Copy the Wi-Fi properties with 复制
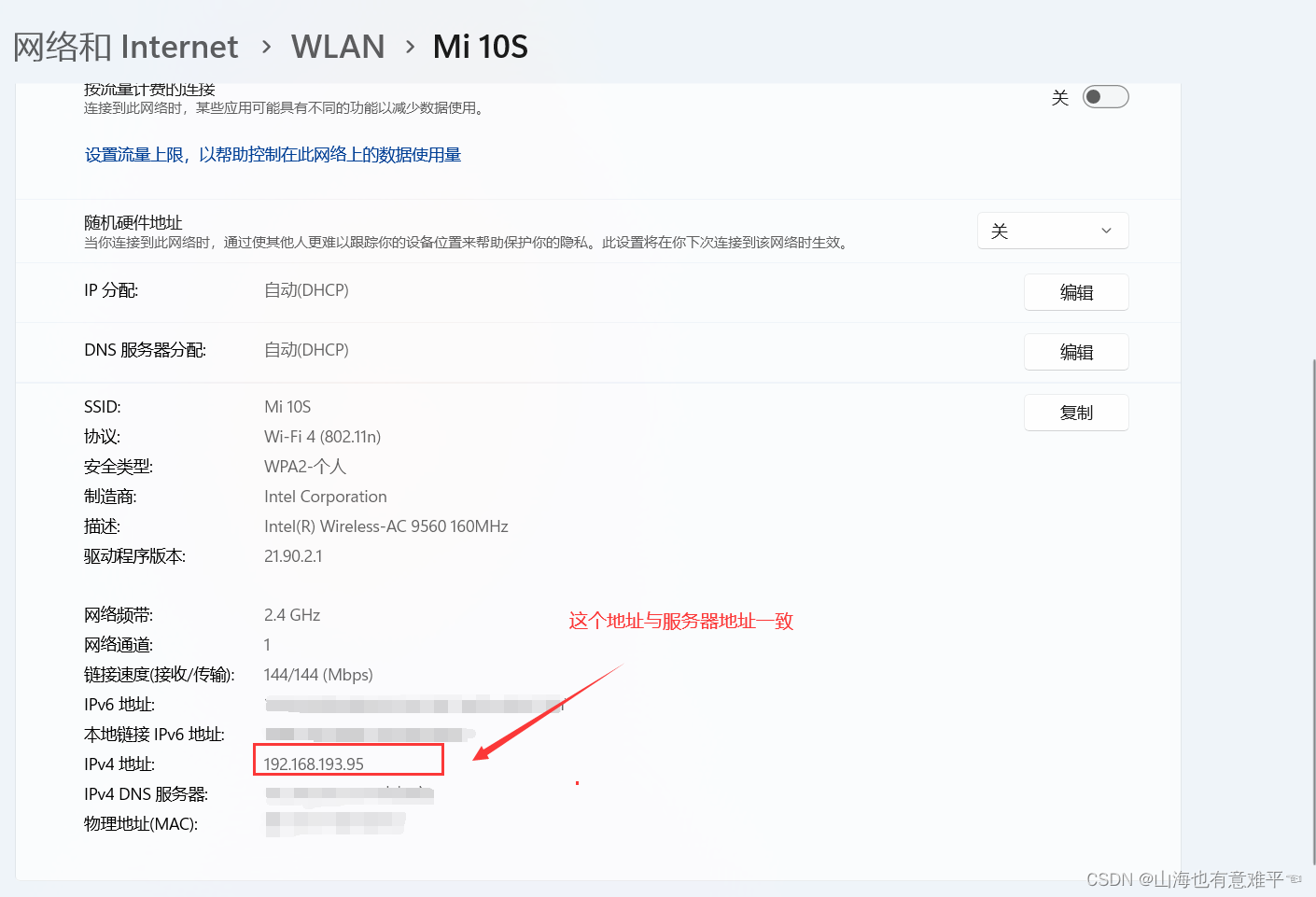Viewport: 1316px width, 897px height. (x=1076, y=412)
